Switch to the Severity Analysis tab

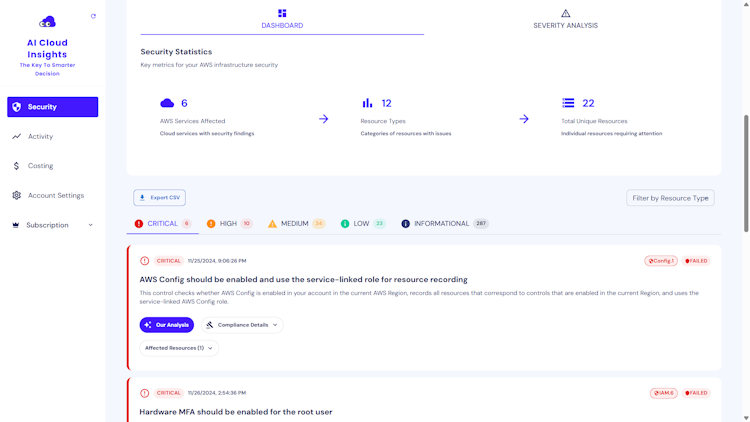565,19
